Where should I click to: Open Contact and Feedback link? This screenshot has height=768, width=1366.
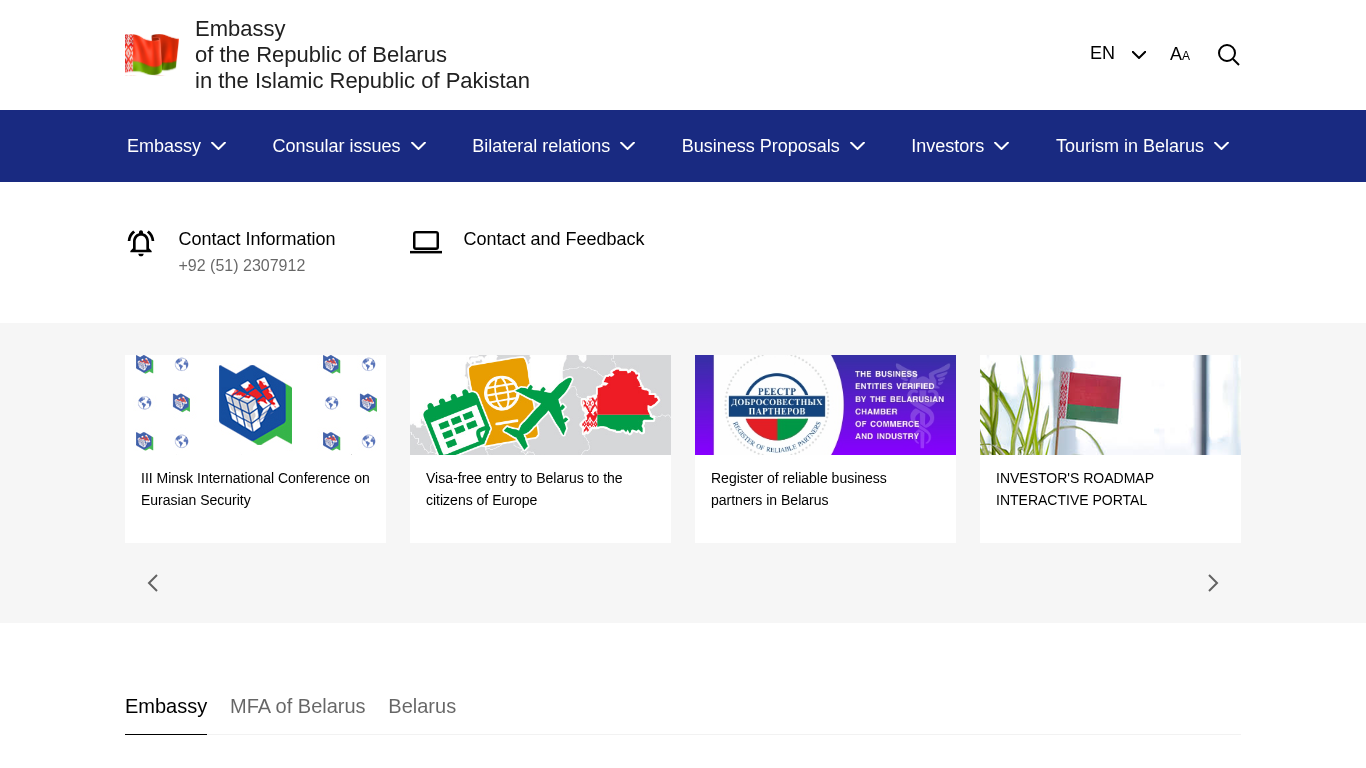click(x=553, y=239)
